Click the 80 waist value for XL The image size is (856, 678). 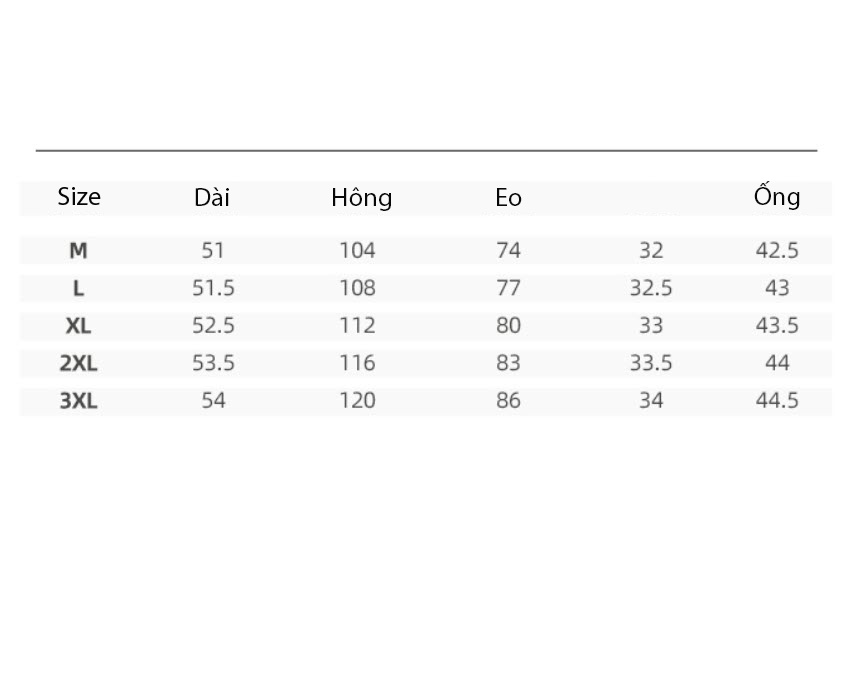508,325
